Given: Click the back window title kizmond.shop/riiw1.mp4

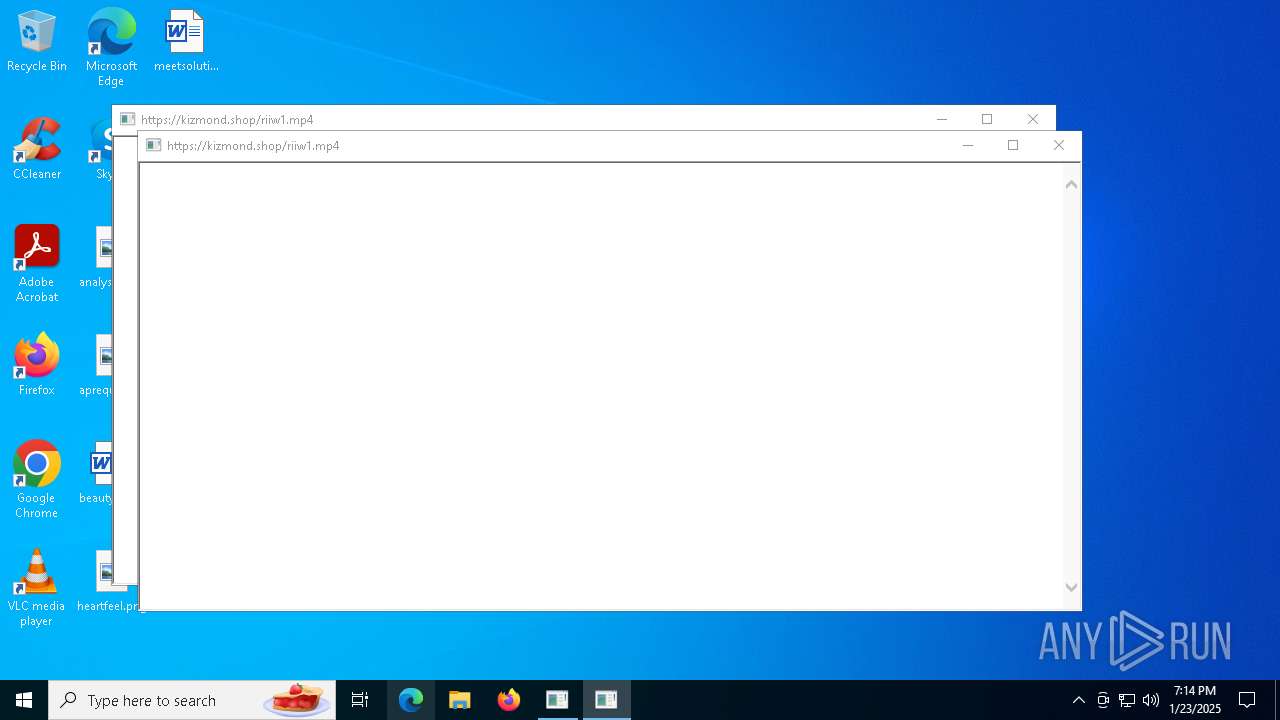Looking at the screenshot, I should coord(227,120).
